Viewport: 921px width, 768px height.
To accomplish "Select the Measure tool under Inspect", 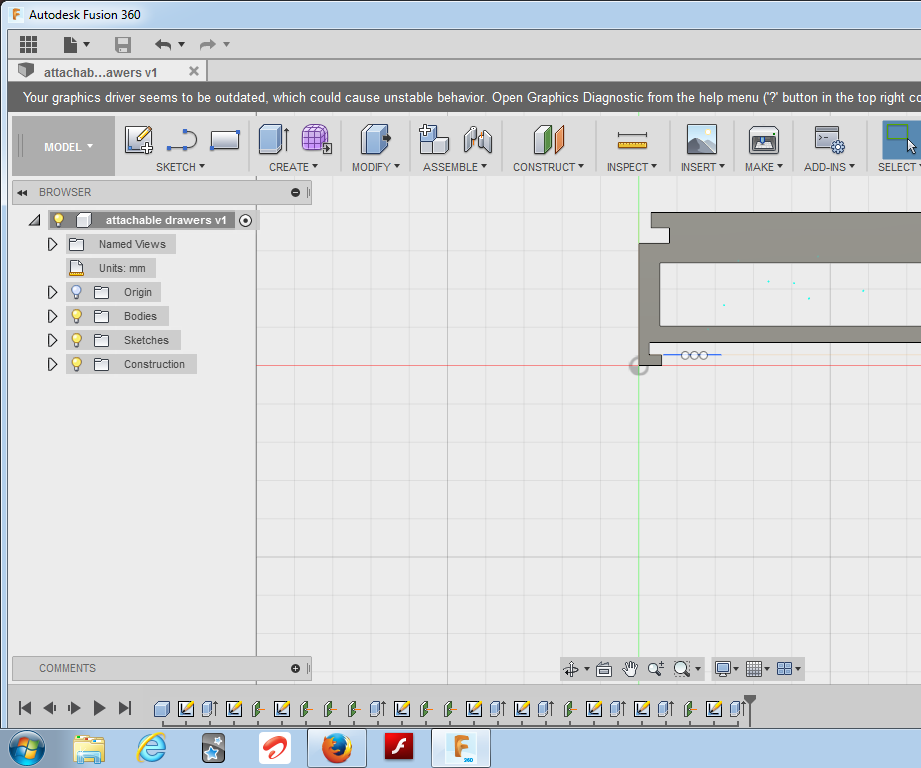I will [632, 139].
